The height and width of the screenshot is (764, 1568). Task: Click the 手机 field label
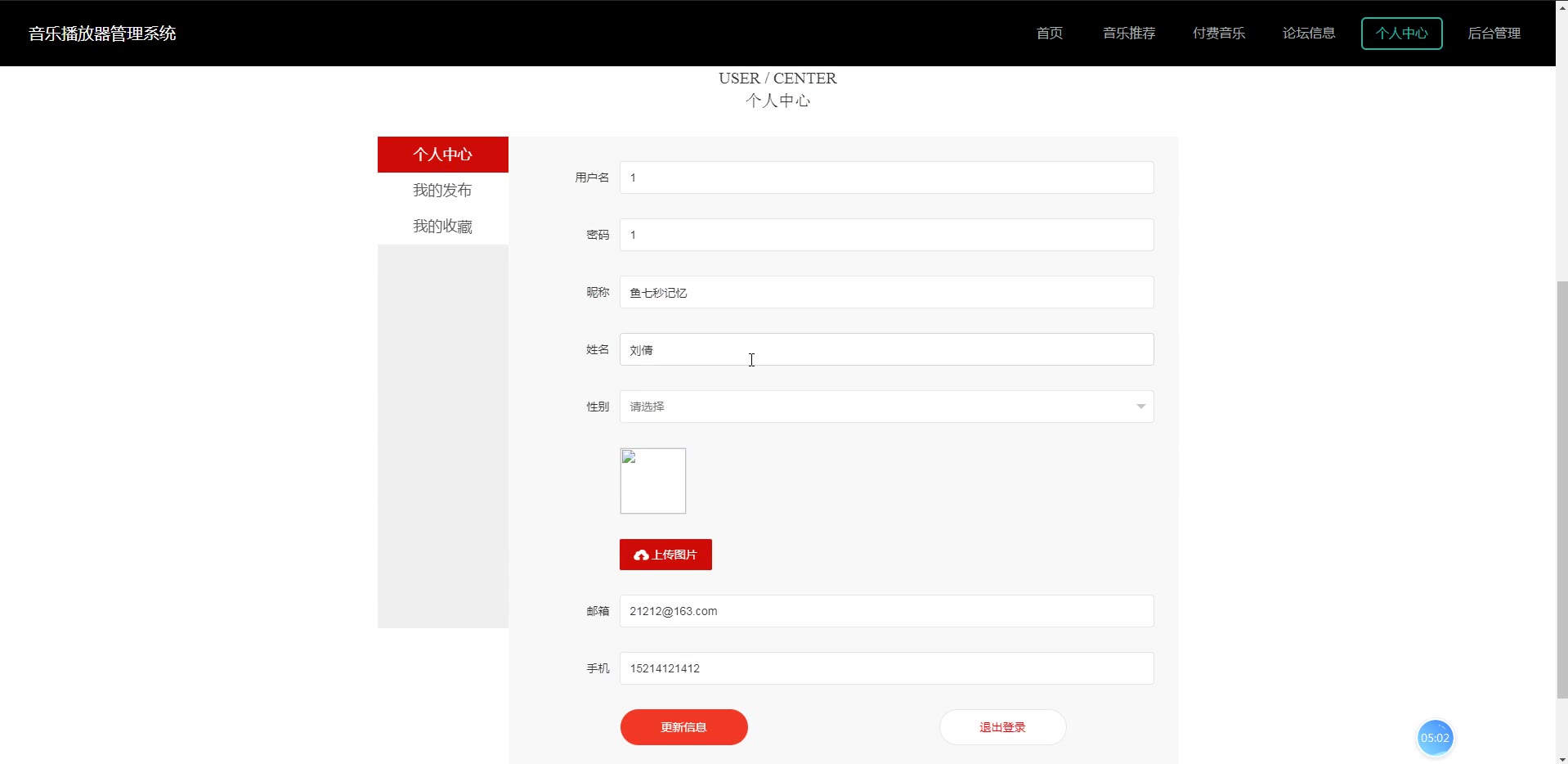point(598,668)
